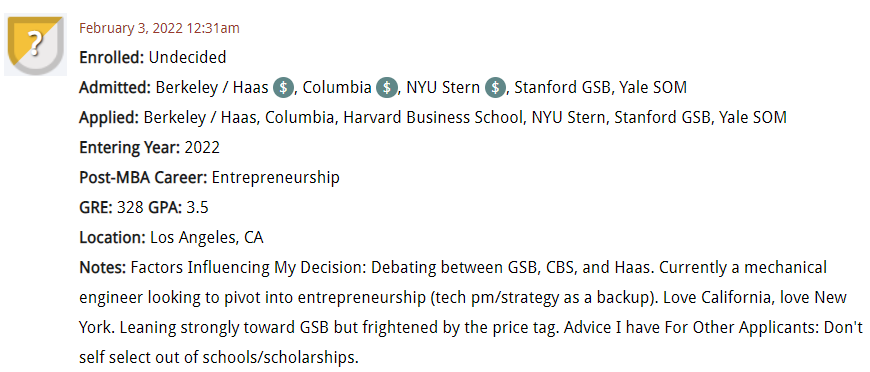
Task: Open the February 3, 2022 12:31am timestamp
Action: [159, 28]
